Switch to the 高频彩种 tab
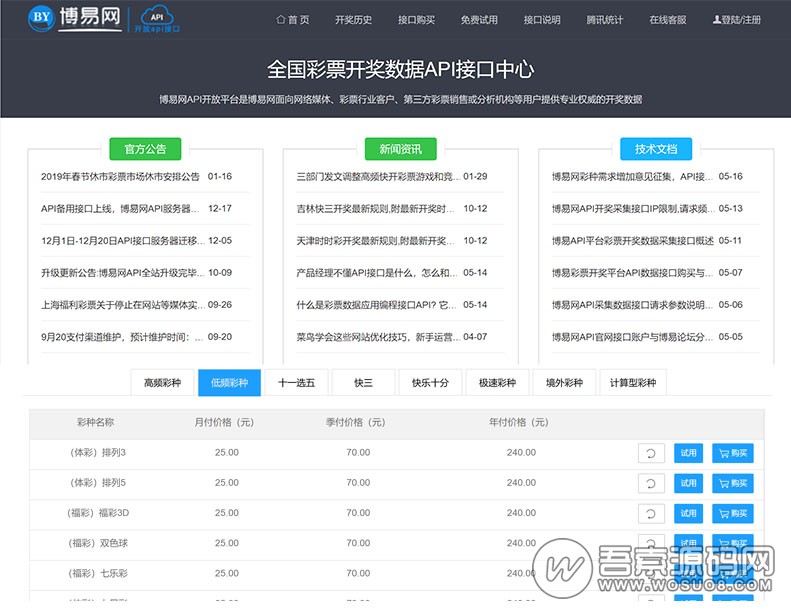The height and width of the screenshot is (611, 791). 163,382
